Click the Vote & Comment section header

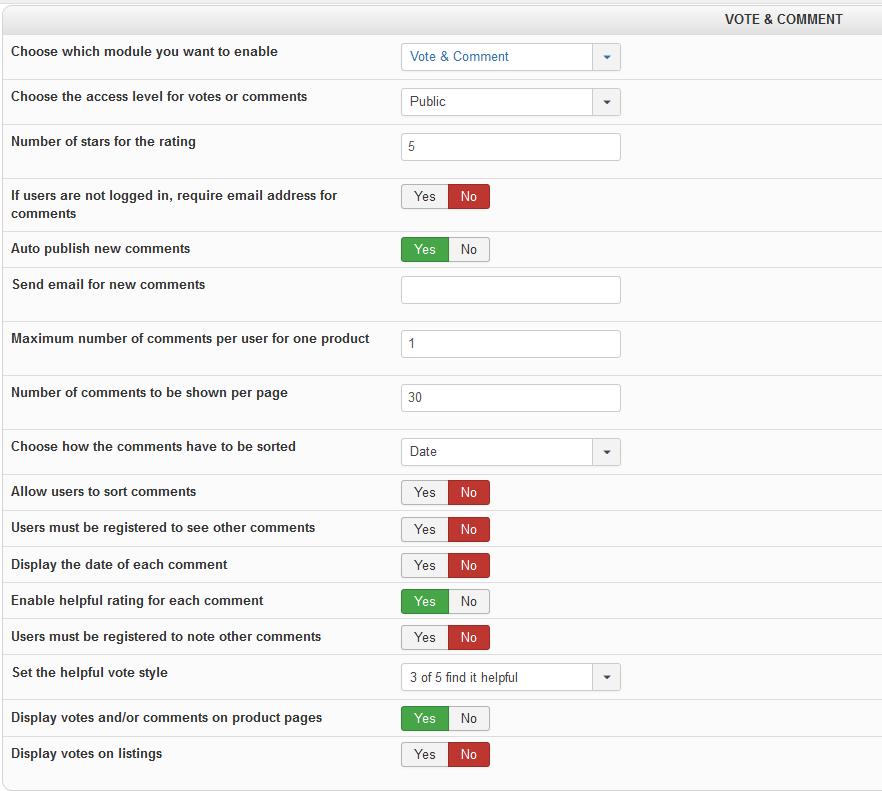click(783, 19)
